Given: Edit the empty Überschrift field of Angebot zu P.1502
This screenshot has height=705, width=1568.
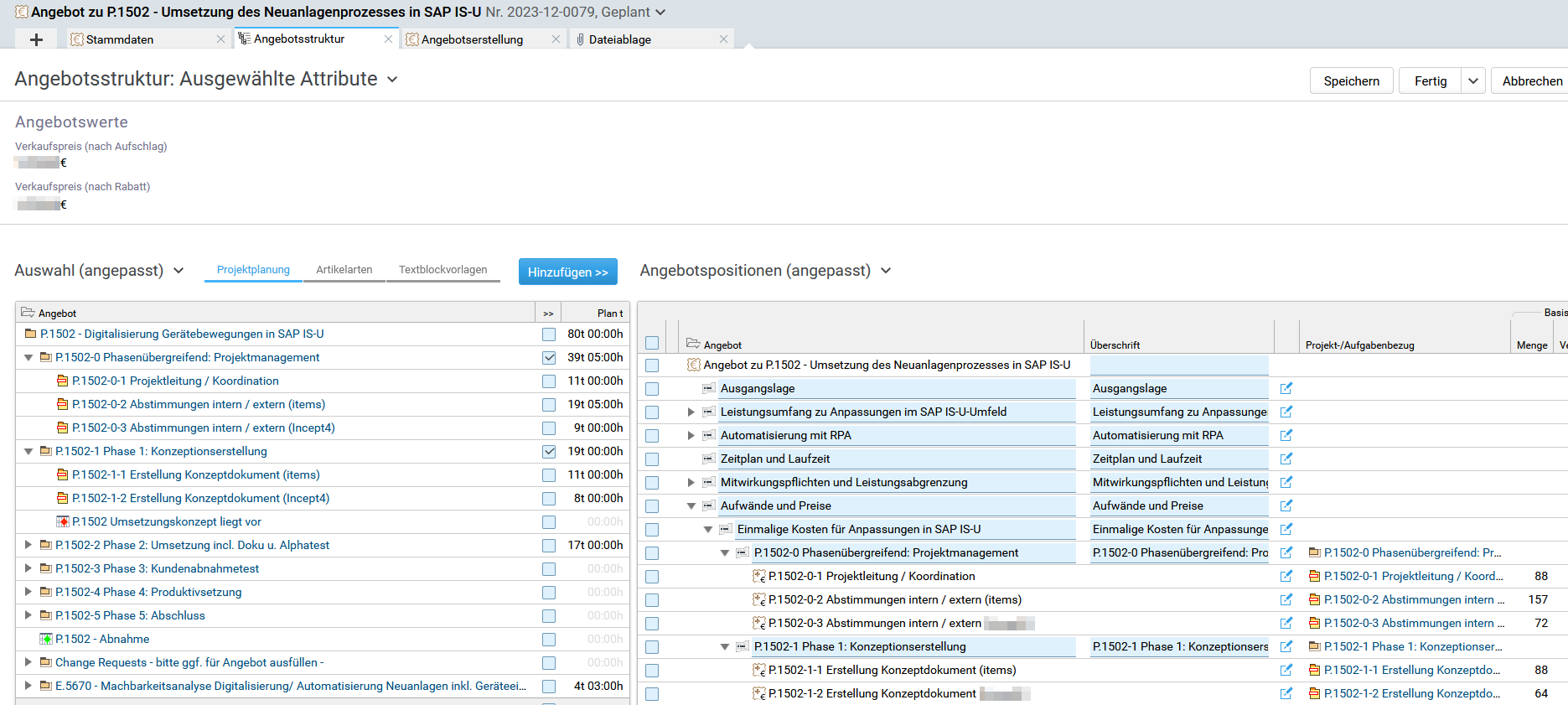Looking at the screenshot, I should click(1179, 365).
